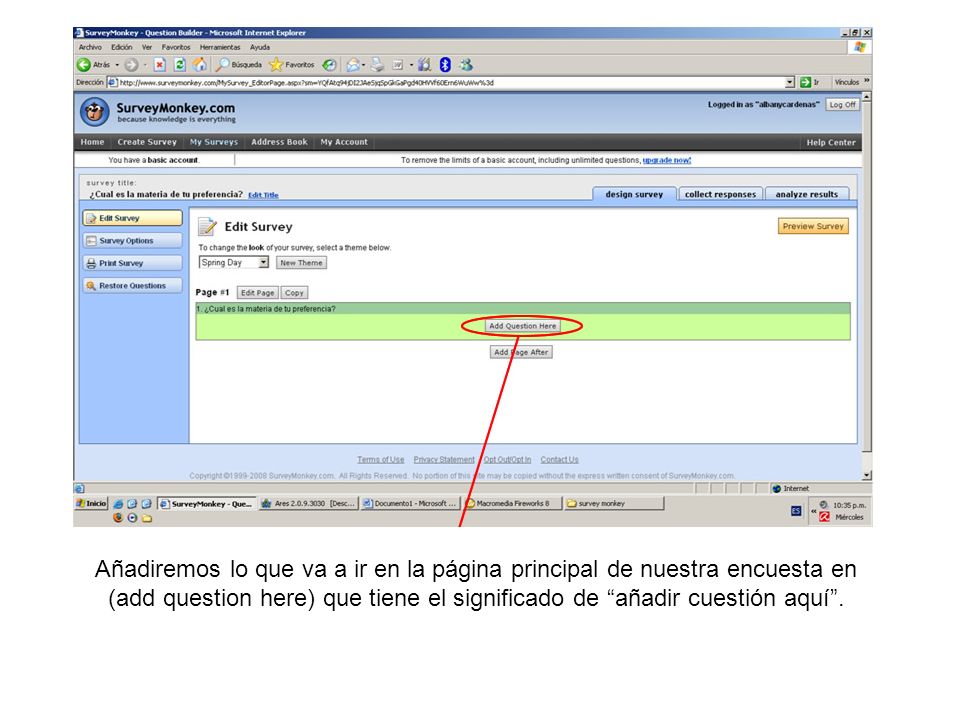Click the browser address URL field
This screenshot has height=720, width=960.
[x=451, y=82]
